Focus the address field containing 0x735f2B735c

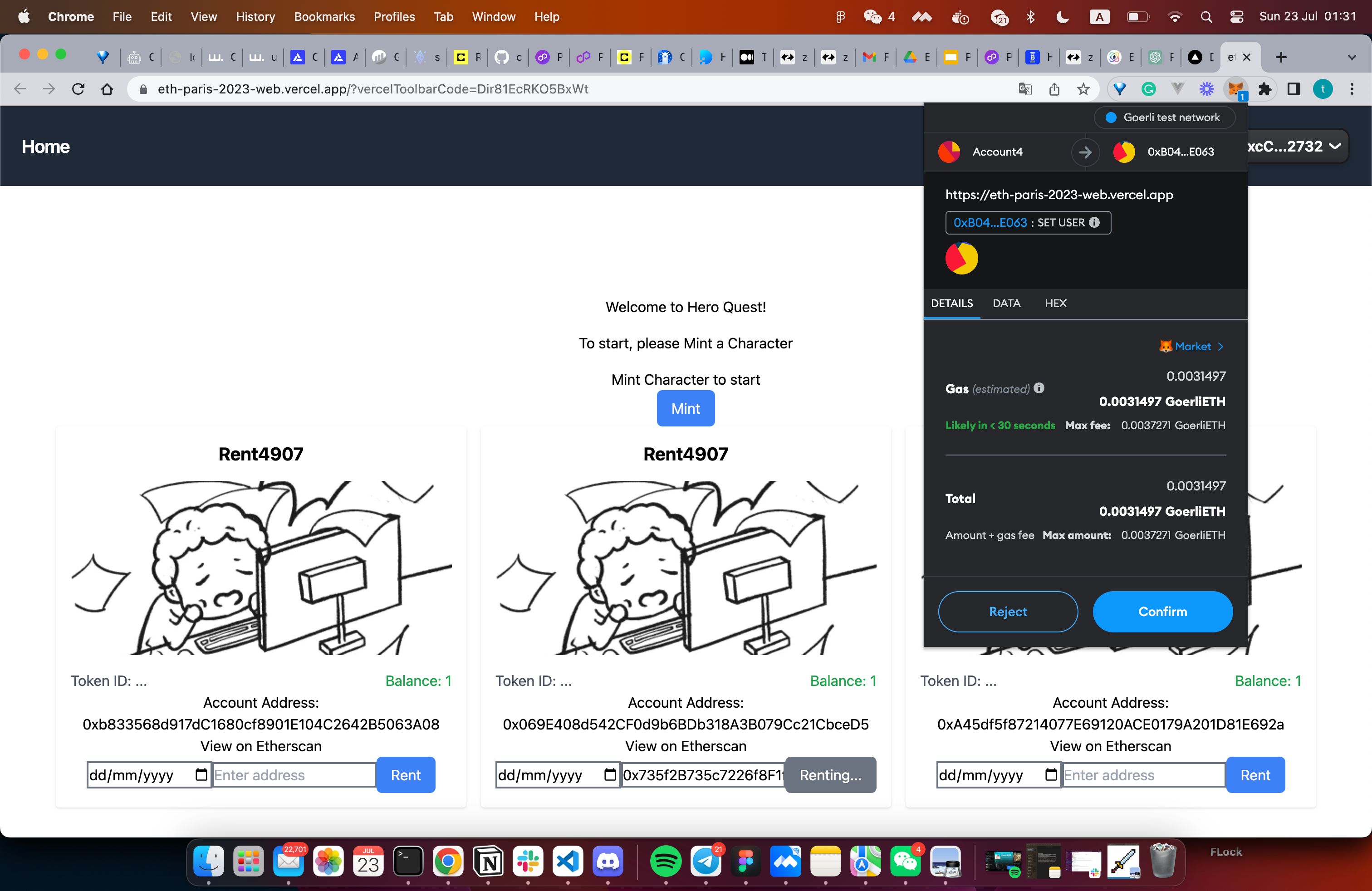703,775
